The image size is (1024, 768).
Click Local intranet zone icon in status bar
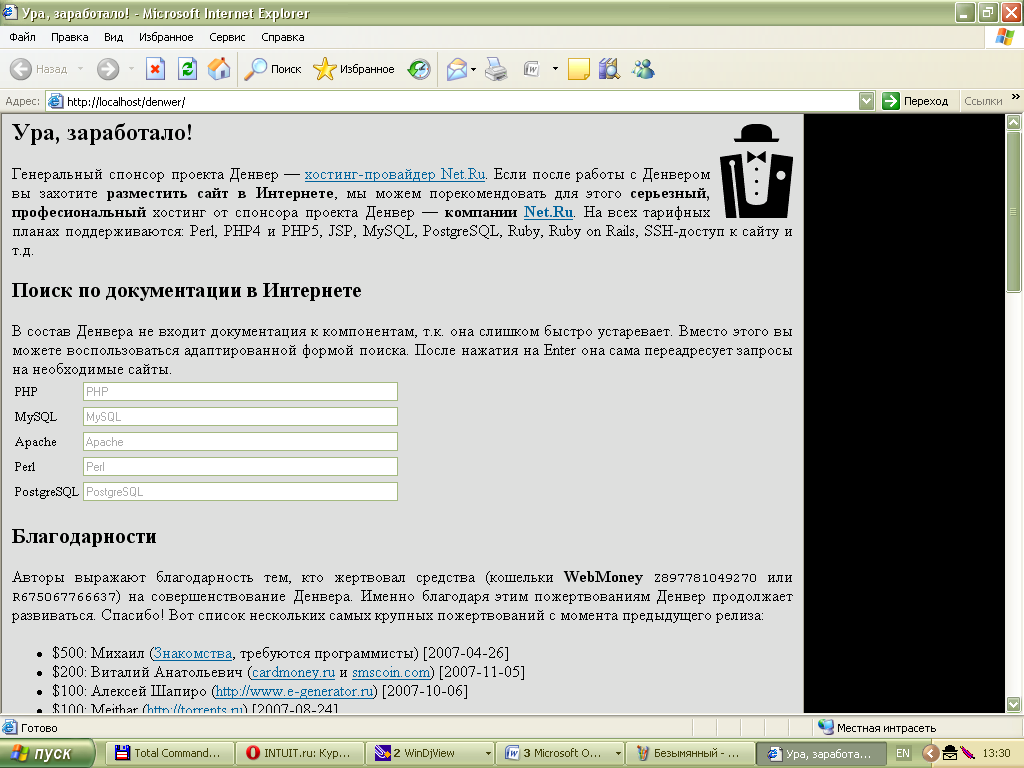pyautogui.click(x=825, y=727)
